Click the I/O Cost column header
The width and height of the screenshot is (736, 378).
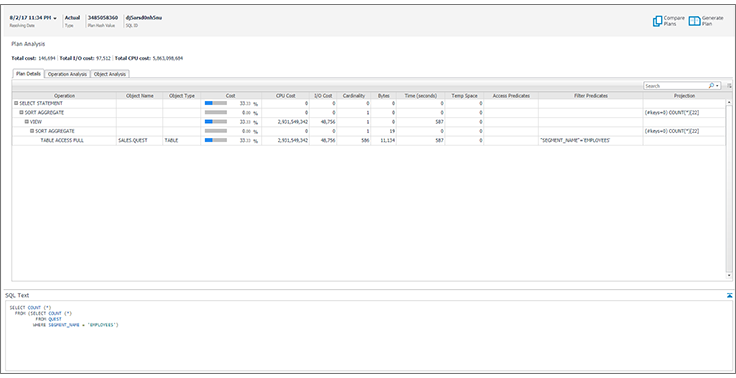(323, 96)
